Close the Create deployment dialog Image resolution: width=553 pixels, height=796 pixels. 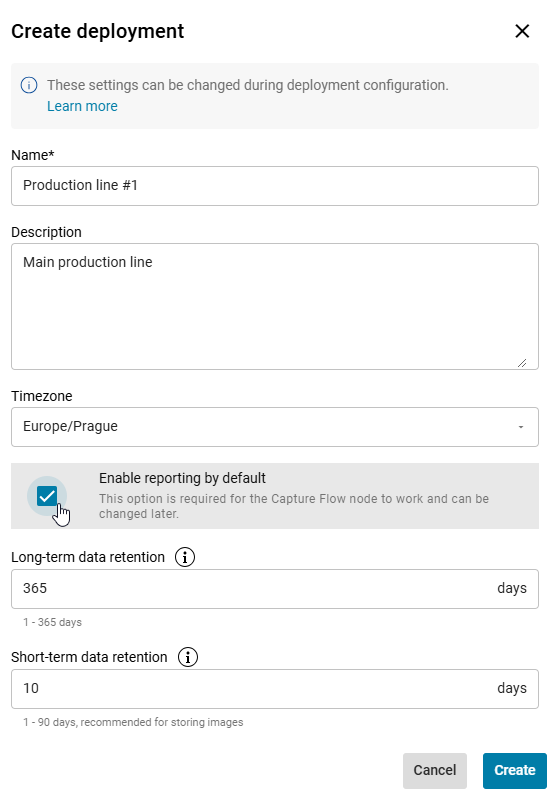tap(522, 31)
